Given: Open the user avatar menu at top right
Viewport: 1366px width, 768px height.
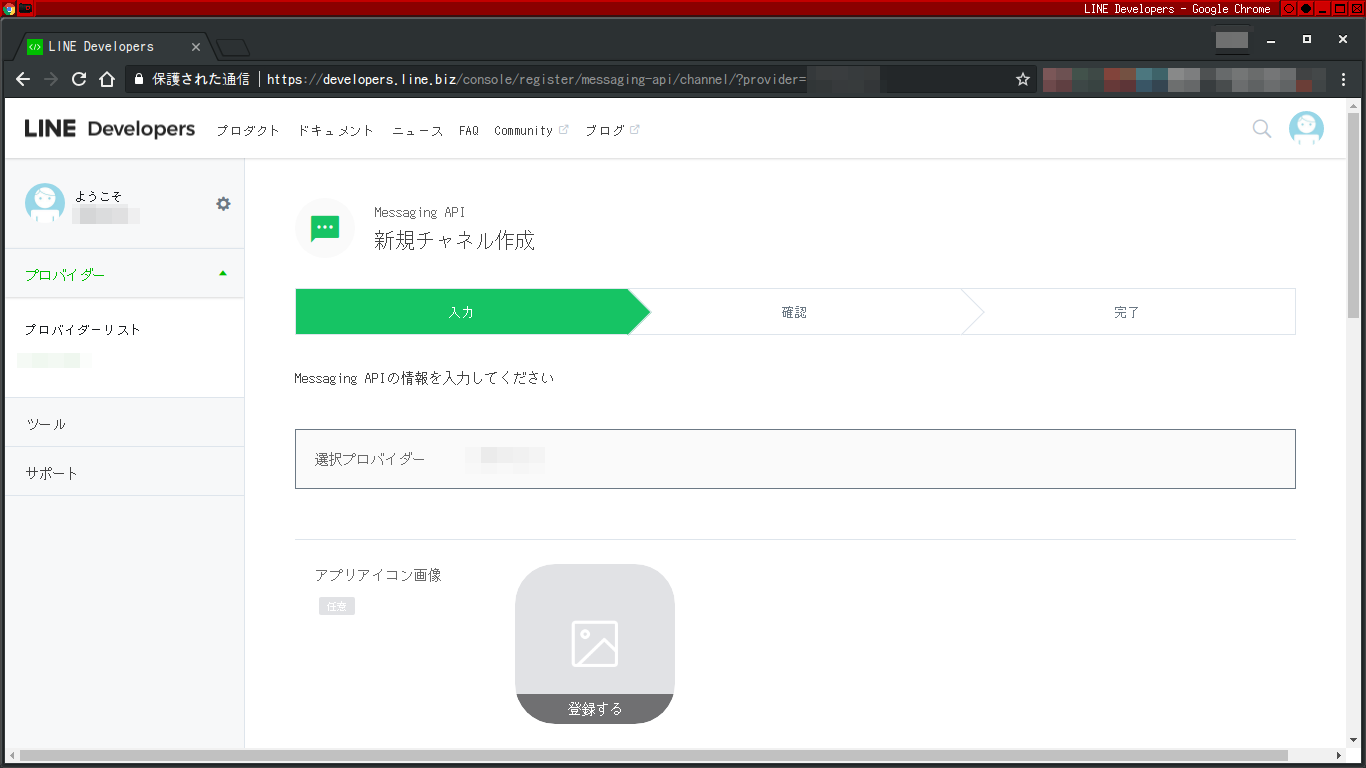Looking at the screenshot, I should pos(1306,128).
